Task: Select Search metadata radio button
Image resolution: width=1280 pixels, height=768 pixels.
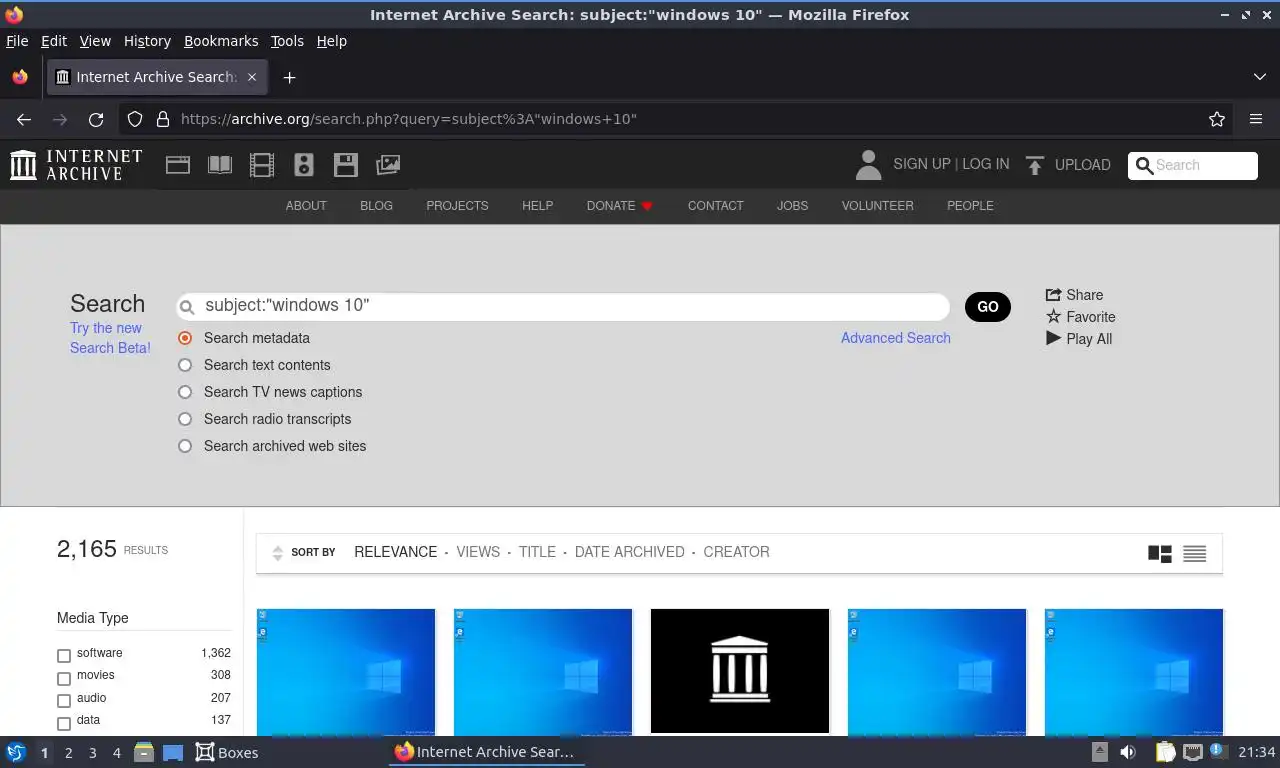Action: [x=185, y=338]
